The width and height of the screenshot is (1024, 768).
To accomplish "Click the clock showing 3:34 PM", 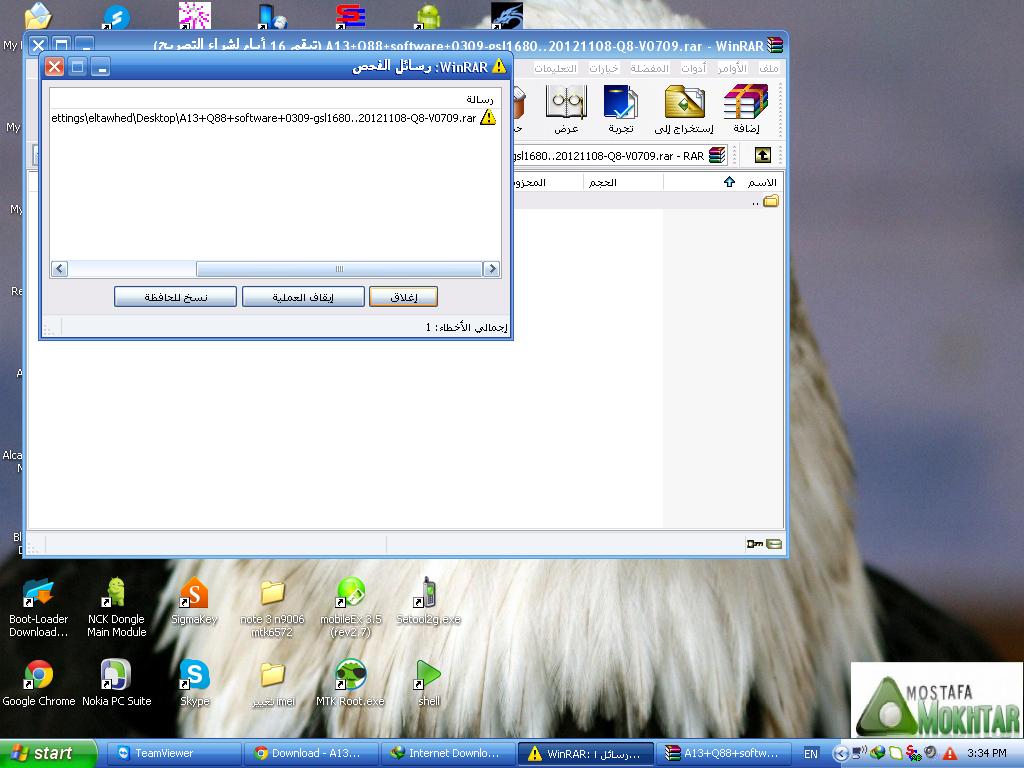I will pyautogui.click(x=986, y=753).
